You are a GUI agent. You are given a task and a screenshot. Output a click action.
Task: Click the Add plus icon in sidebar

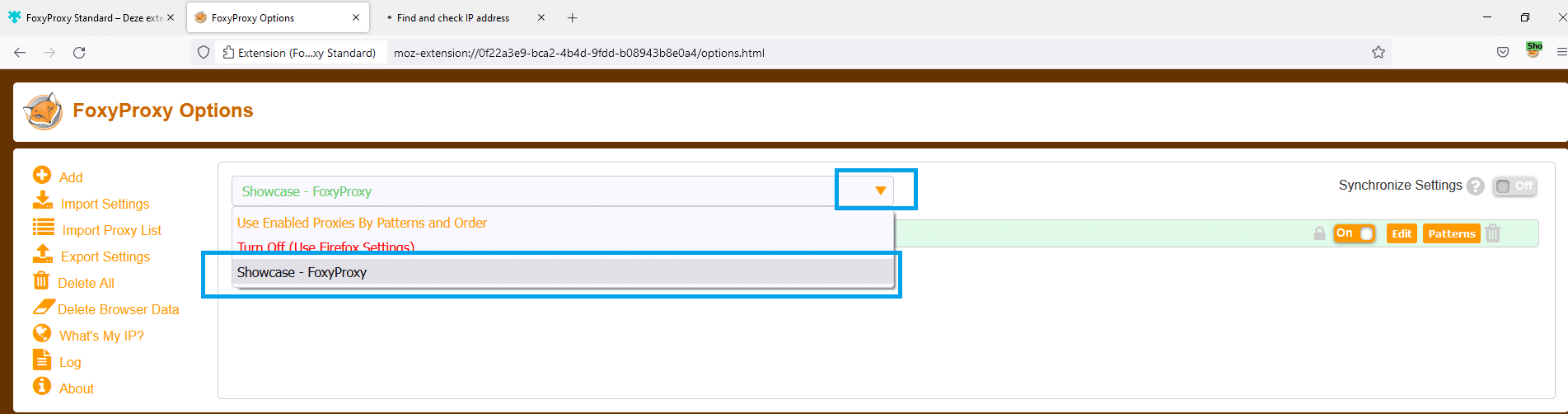click(42, 176)
